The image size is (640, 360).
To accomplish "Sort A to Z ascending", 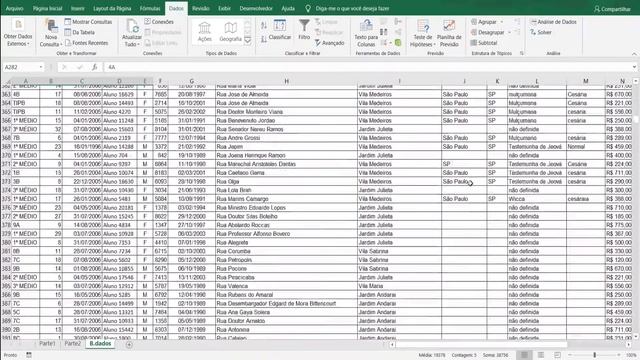I will (x=264, y=25).
